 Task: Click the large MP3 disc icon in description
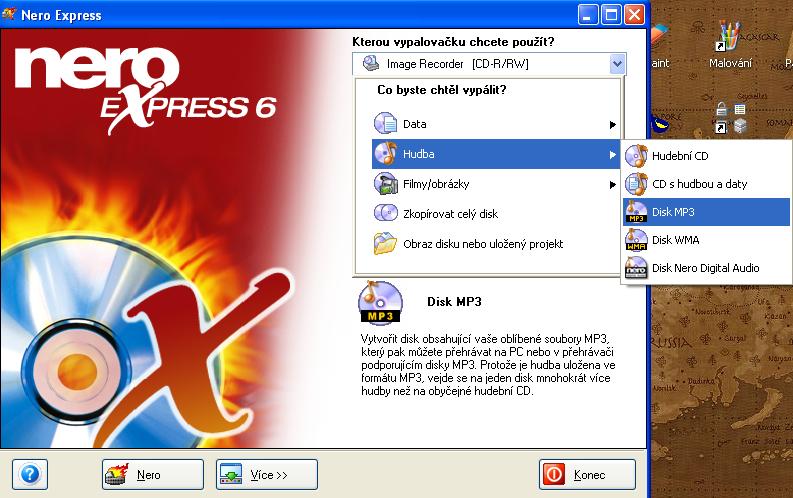(x=380, y=302)
